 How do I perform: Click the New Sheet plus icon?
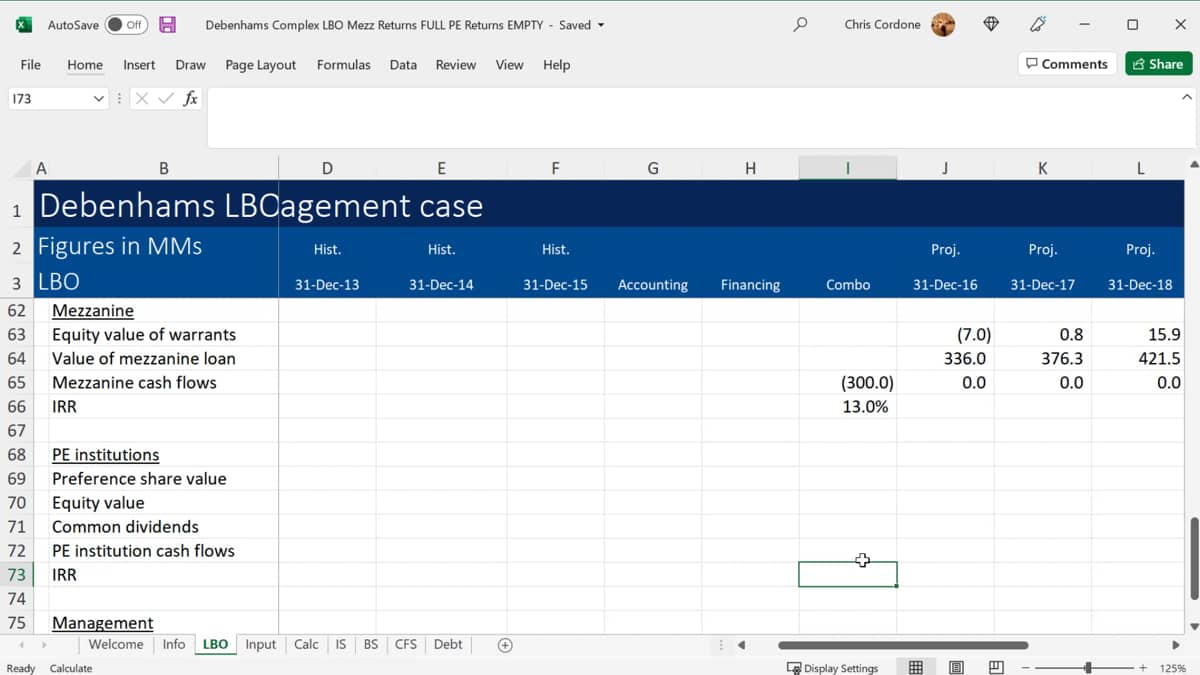(505, 645)
